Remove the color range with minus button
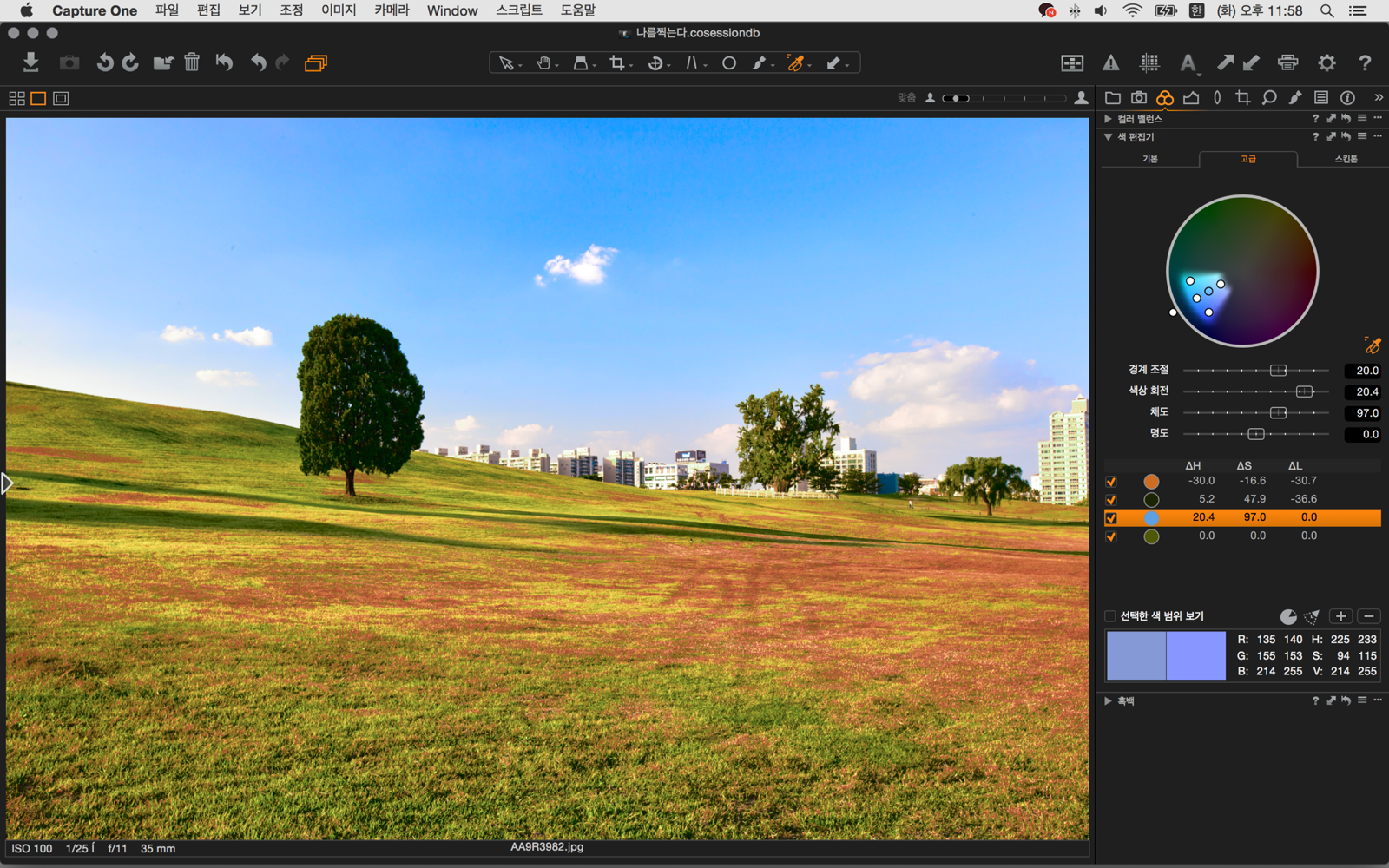Viewport: 1389px width, 868px height. (x=1369, y=616)
